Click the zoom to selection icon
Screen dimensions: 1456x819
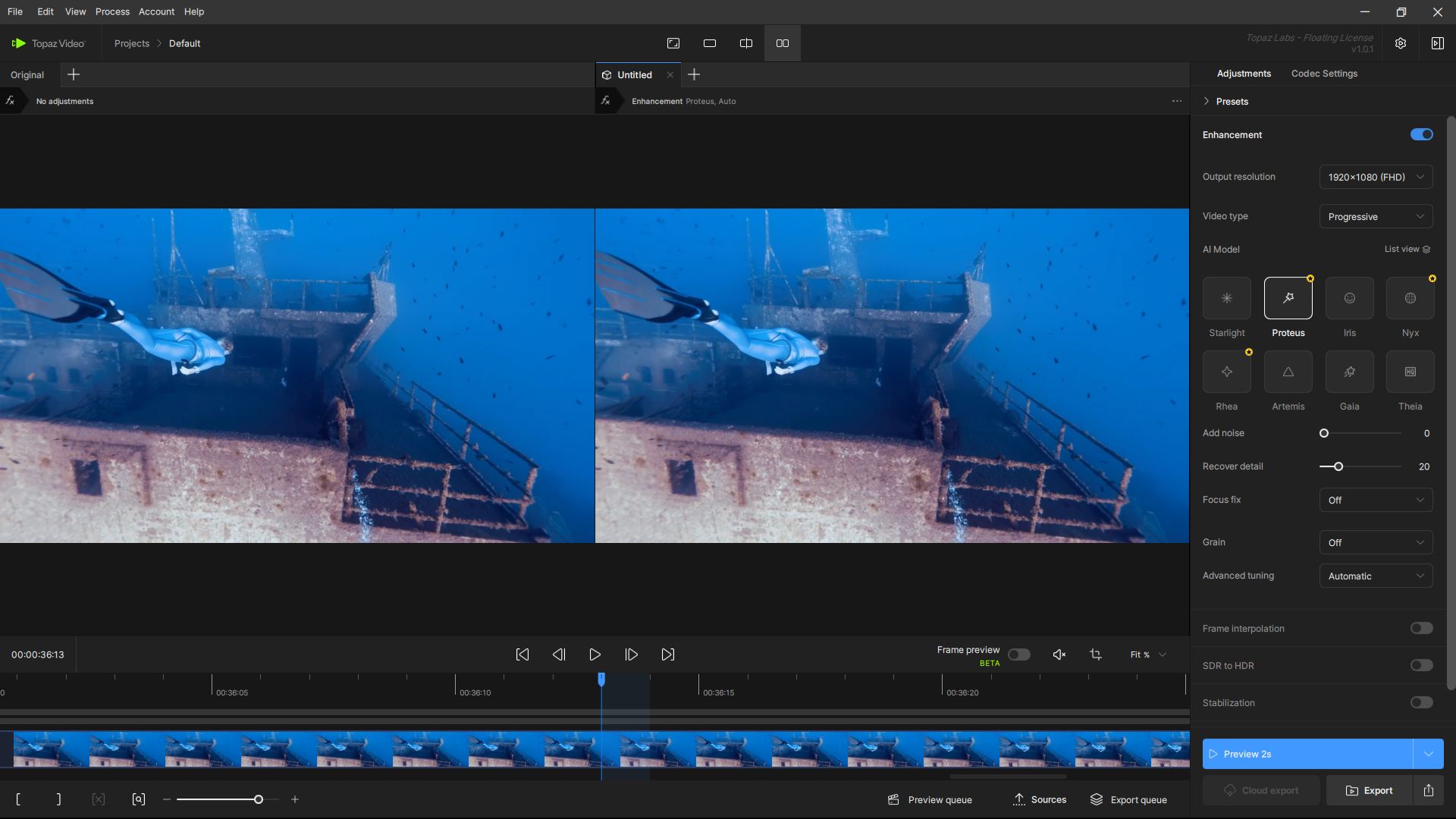[138, 799]
